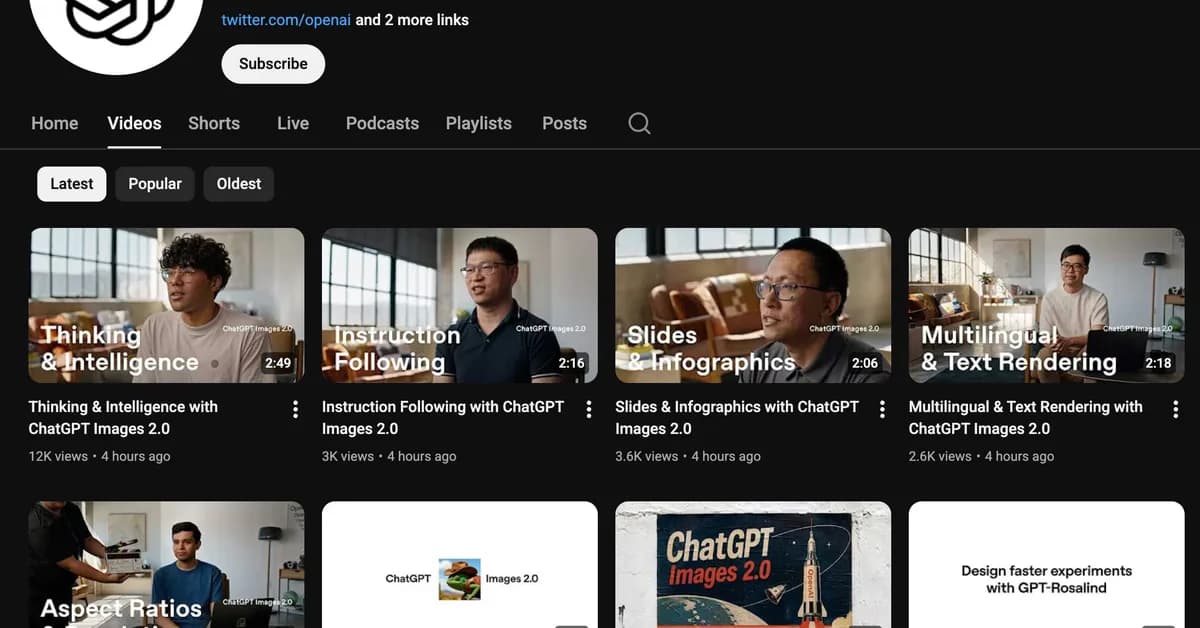Subscribe to the OpenAI channel
The image size is (1200, 628).
273,64
